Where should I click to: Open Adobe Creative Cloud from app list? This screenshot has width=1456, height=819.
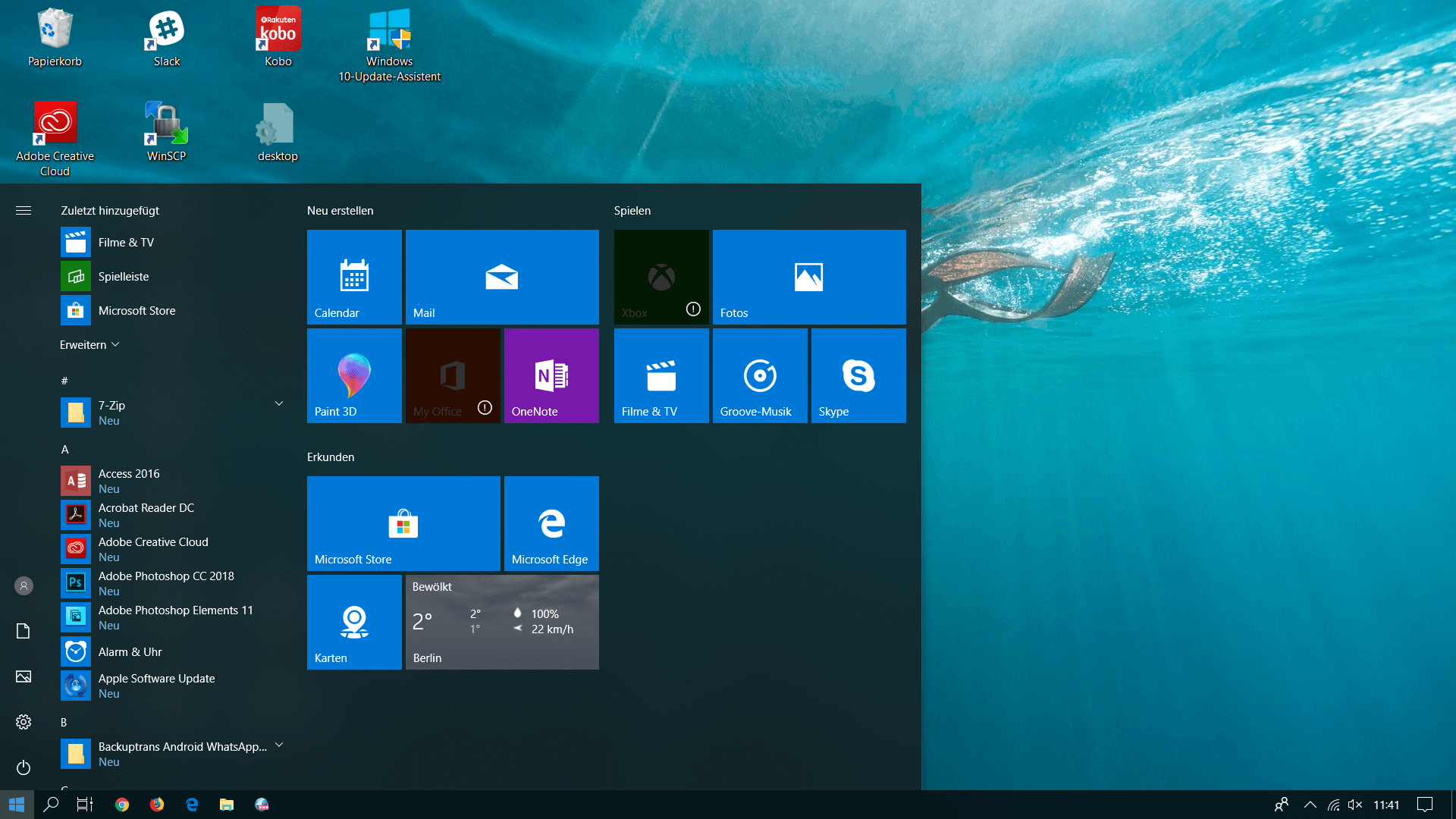[173, 549]
